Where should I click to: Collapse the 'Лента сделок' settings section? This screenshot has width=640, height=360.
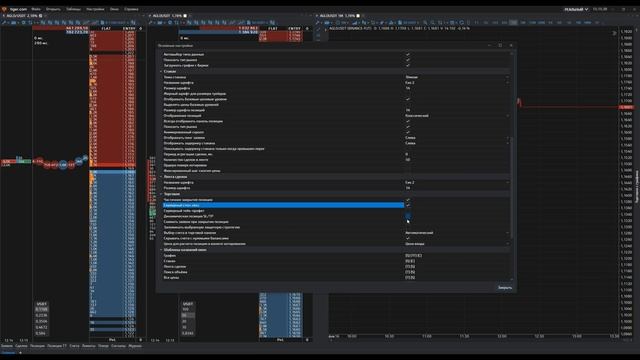pos(161,177)
